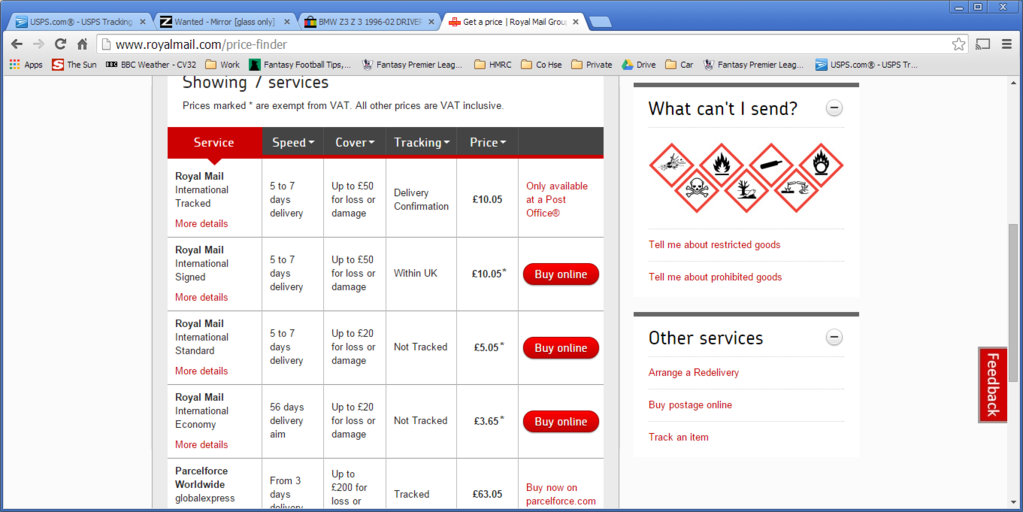Click Buy postage online link
This screenshot has height=512, width=1023.
(x=690, y=405)
